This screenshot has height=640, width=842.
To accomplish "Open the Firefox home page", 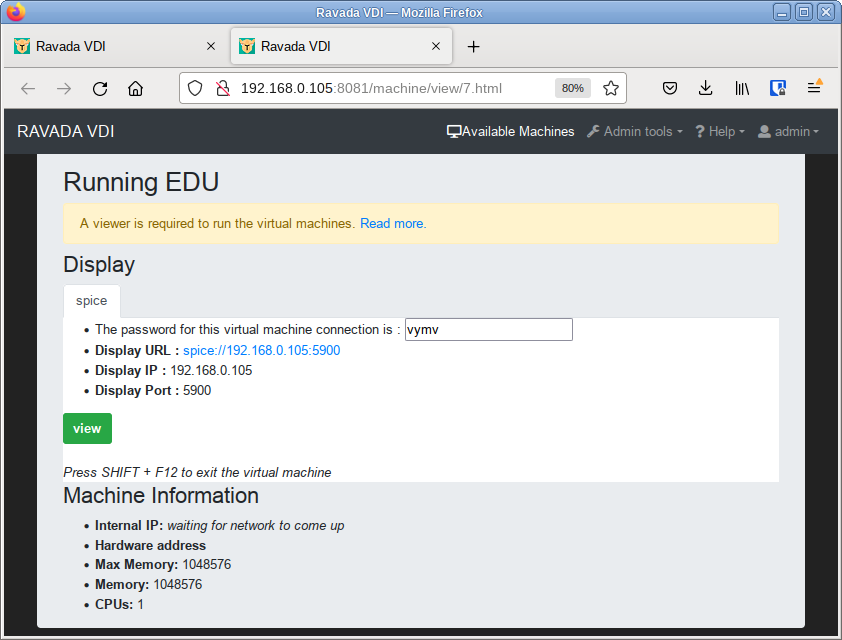I will [x=135, y=89].
